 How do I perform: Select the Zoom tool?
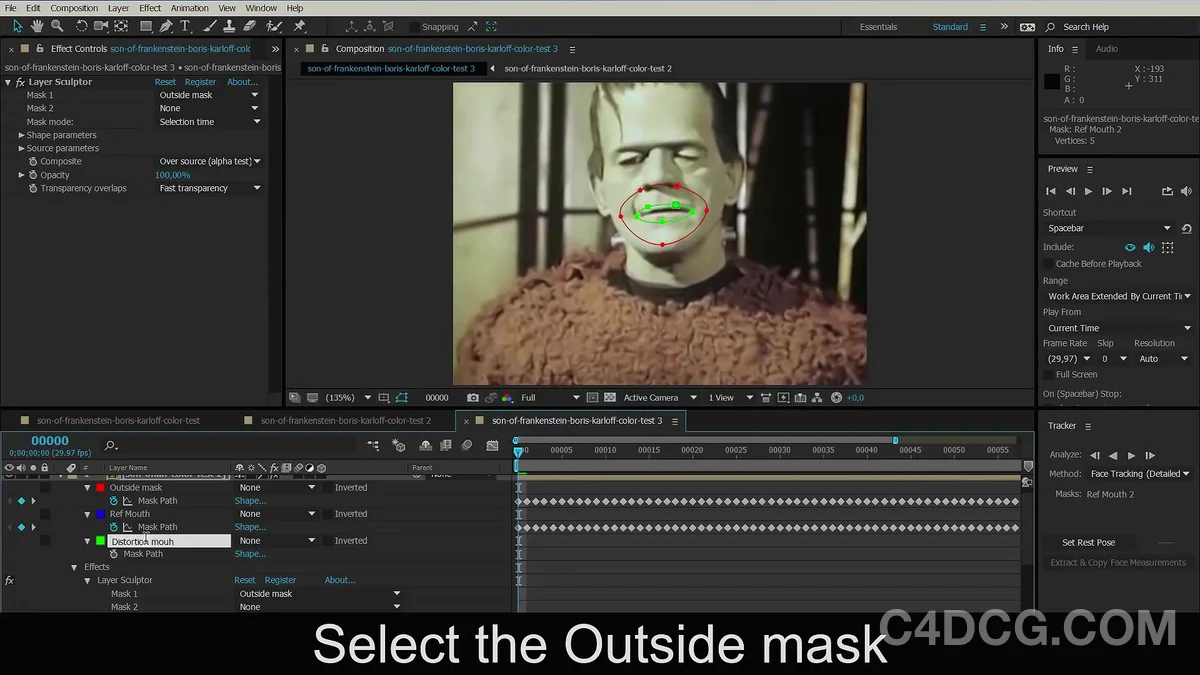58,27
